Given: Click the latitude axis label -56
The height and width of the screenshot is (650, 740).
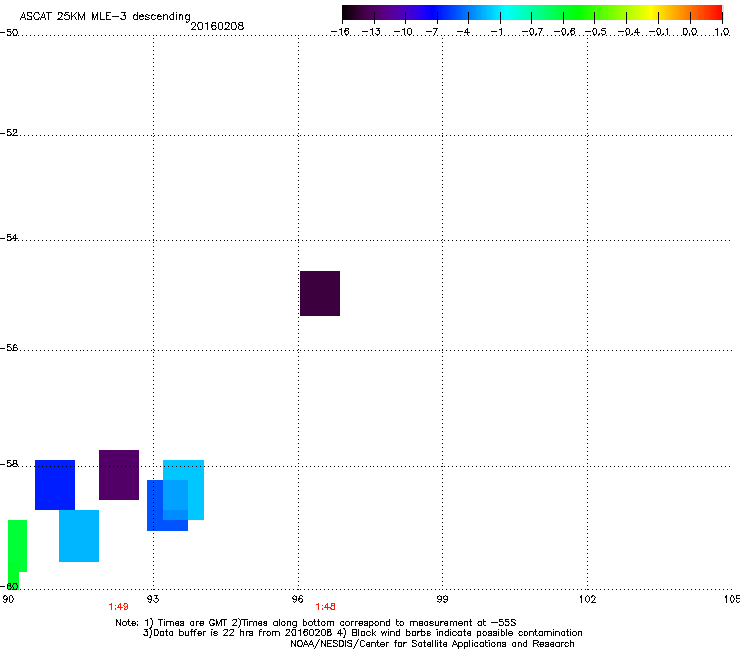Looking at the screenshot, I should (9, 347).
